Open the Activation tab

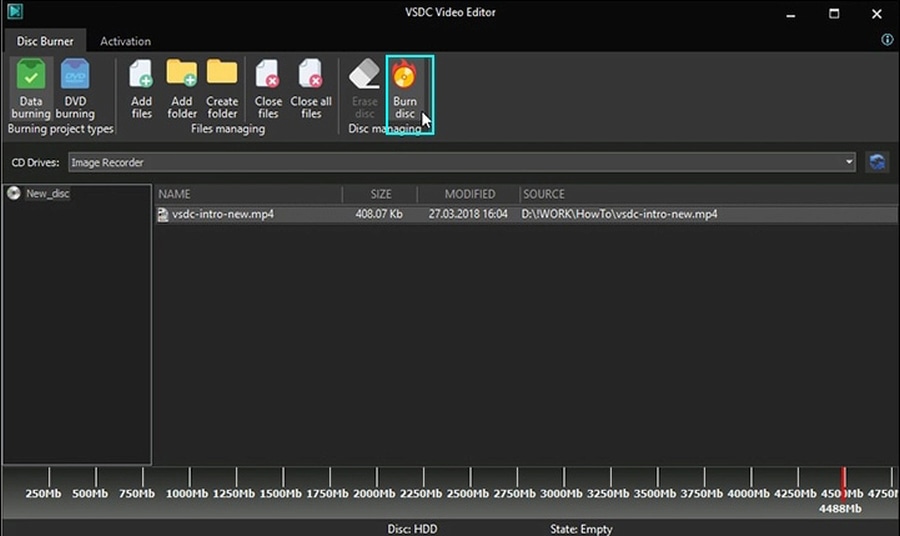coord(125,41)
